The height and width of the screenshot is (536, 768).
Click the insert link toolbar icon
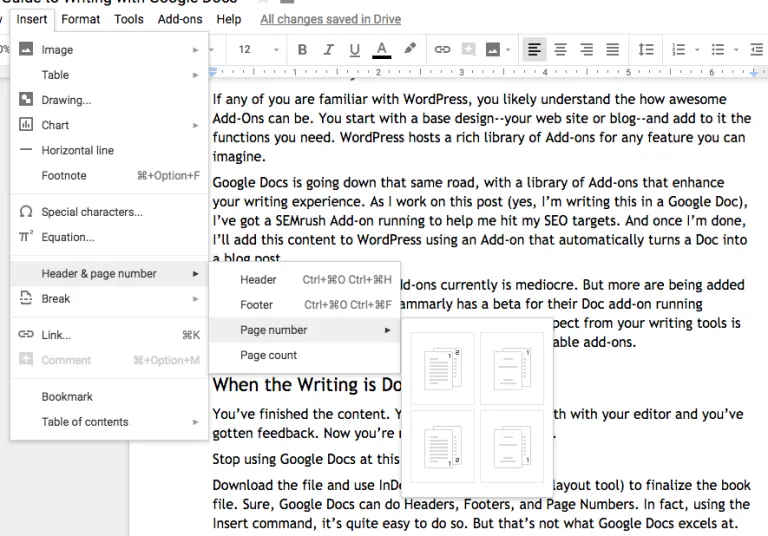pyautogui.click(x=442, y=49)
